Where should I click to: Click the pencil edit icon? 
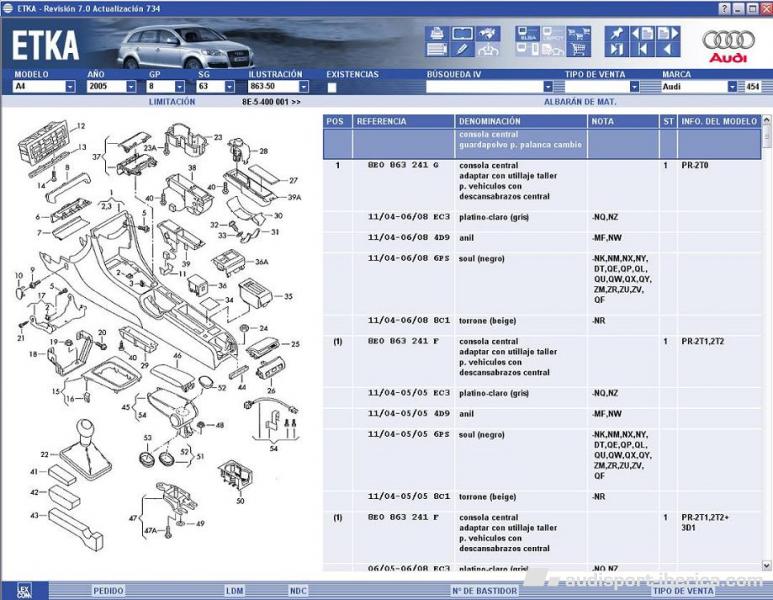(462, 49)
